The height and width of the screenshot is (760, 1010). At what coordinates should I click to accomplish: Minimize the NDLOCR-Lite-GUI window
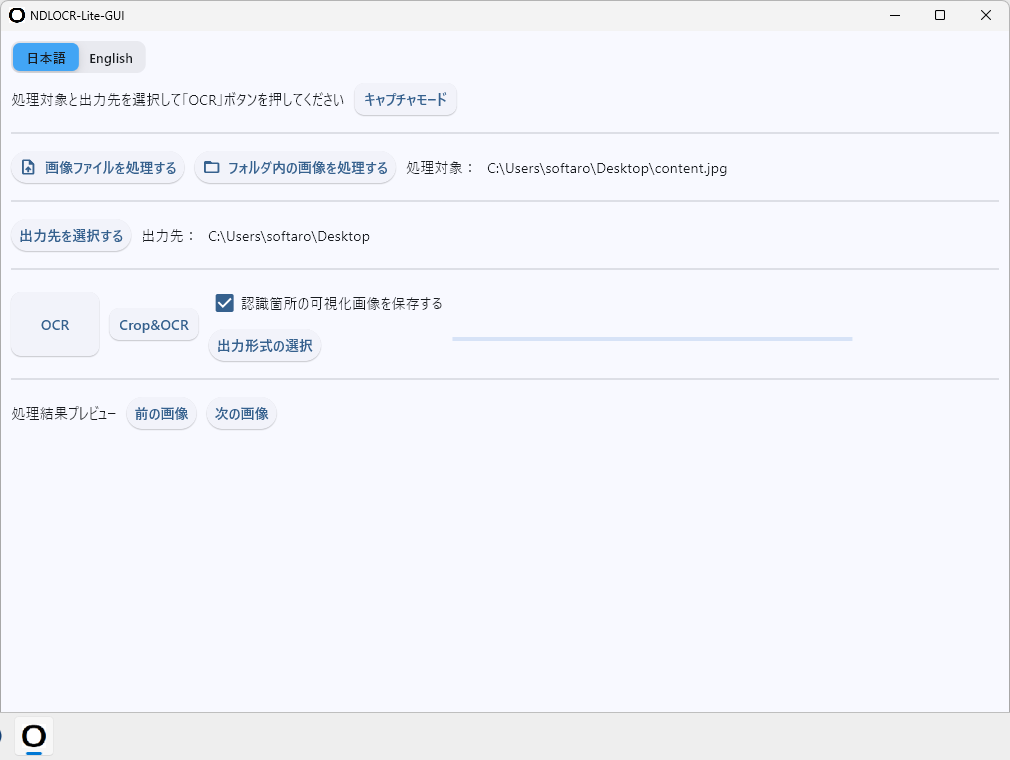tap(893, 15)
